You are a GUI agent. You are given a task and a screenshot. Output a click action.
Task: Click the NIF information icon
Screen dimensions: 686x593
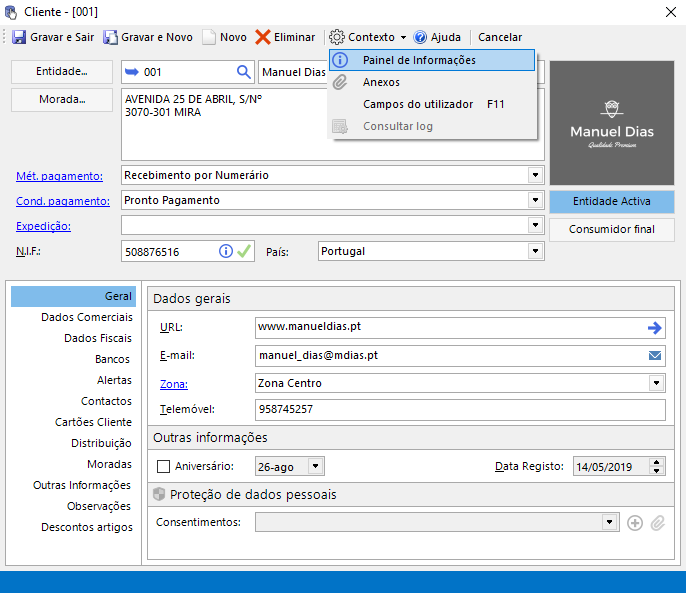pos(226,252)
